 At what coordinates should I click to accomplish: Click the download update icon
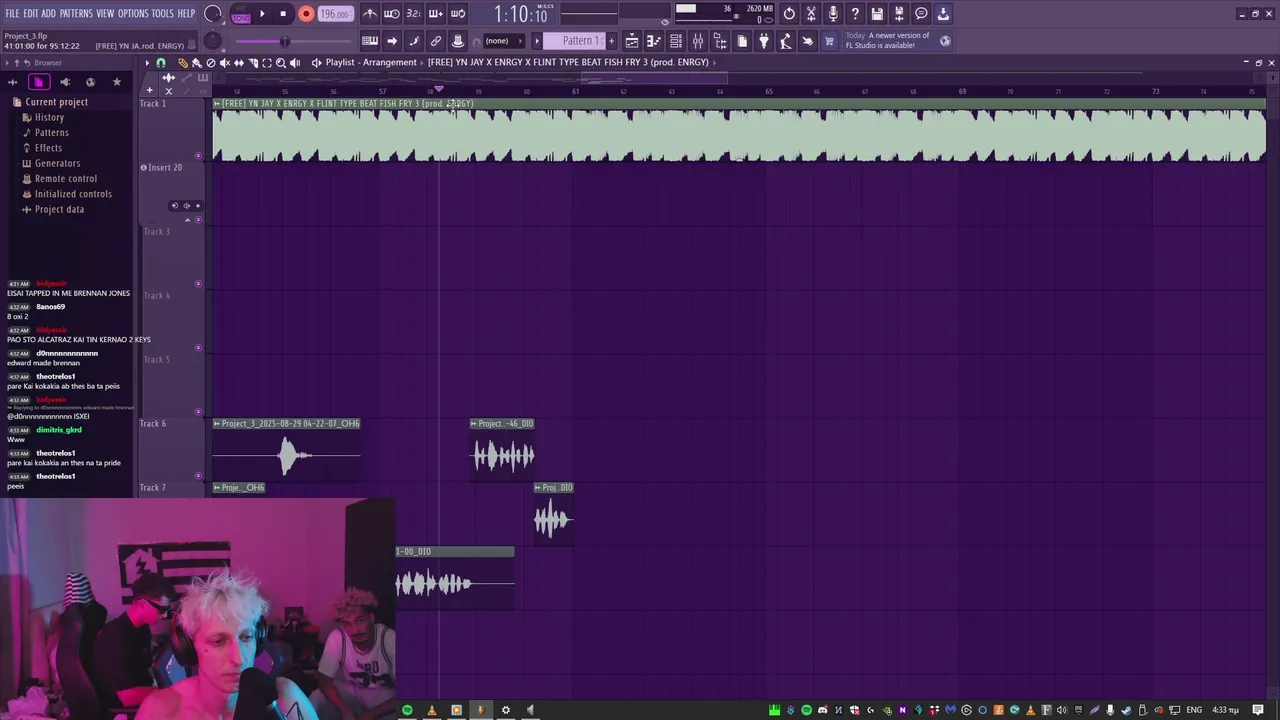[943, 14]
